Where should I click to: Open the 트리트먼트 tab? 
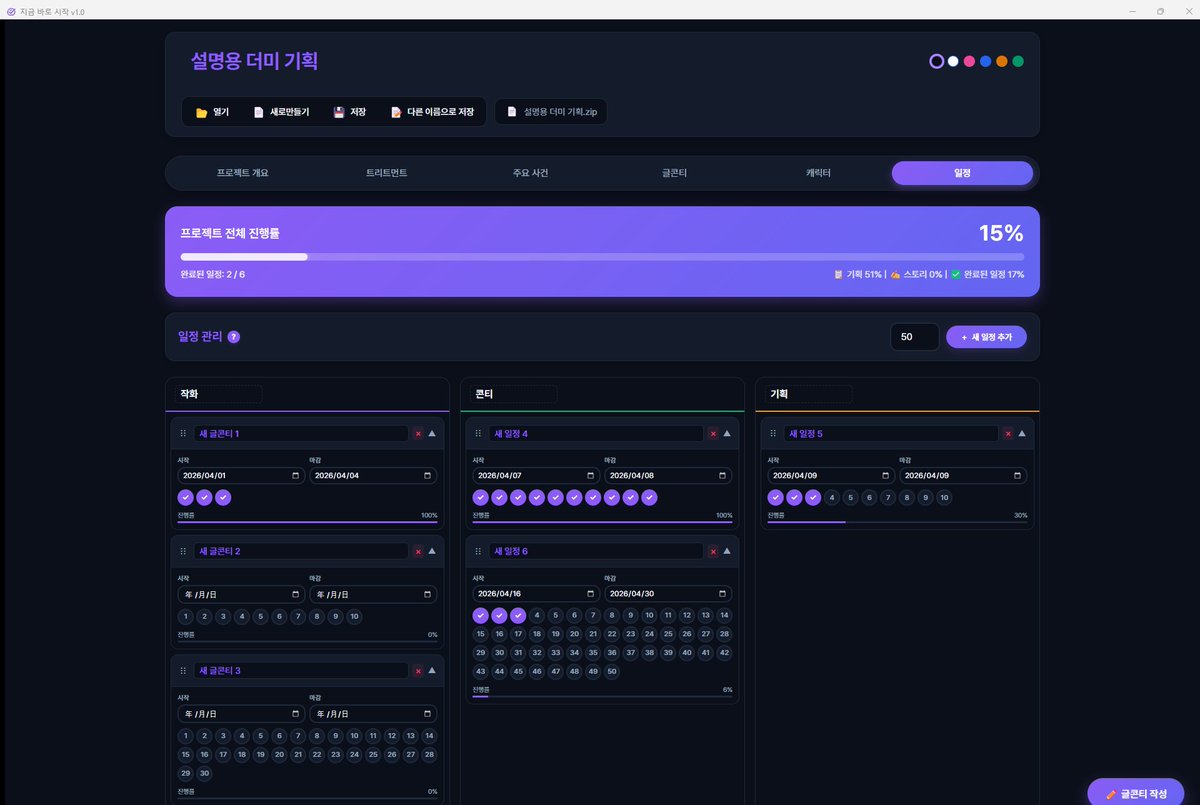(x=387, y=173)
